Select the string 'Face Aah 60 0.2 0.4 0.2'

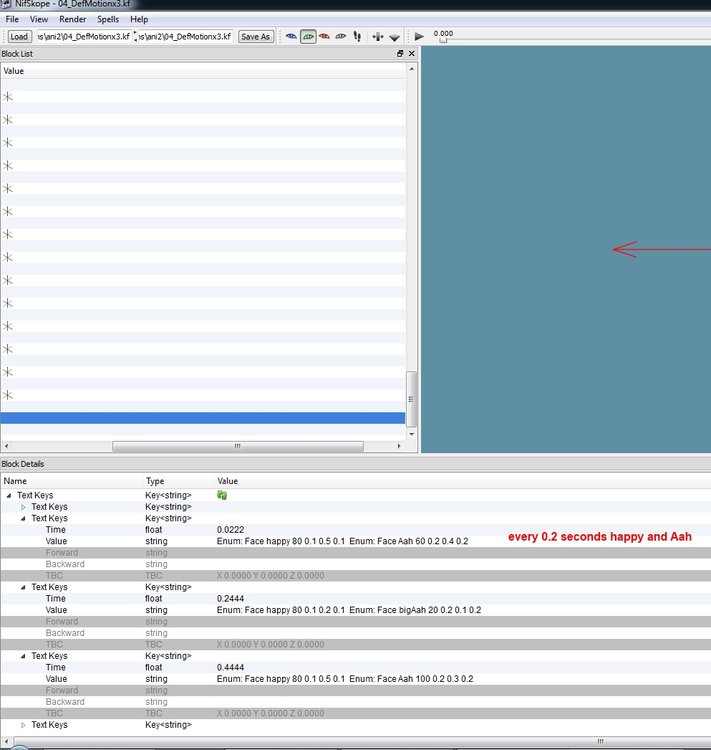click(422, 541)
